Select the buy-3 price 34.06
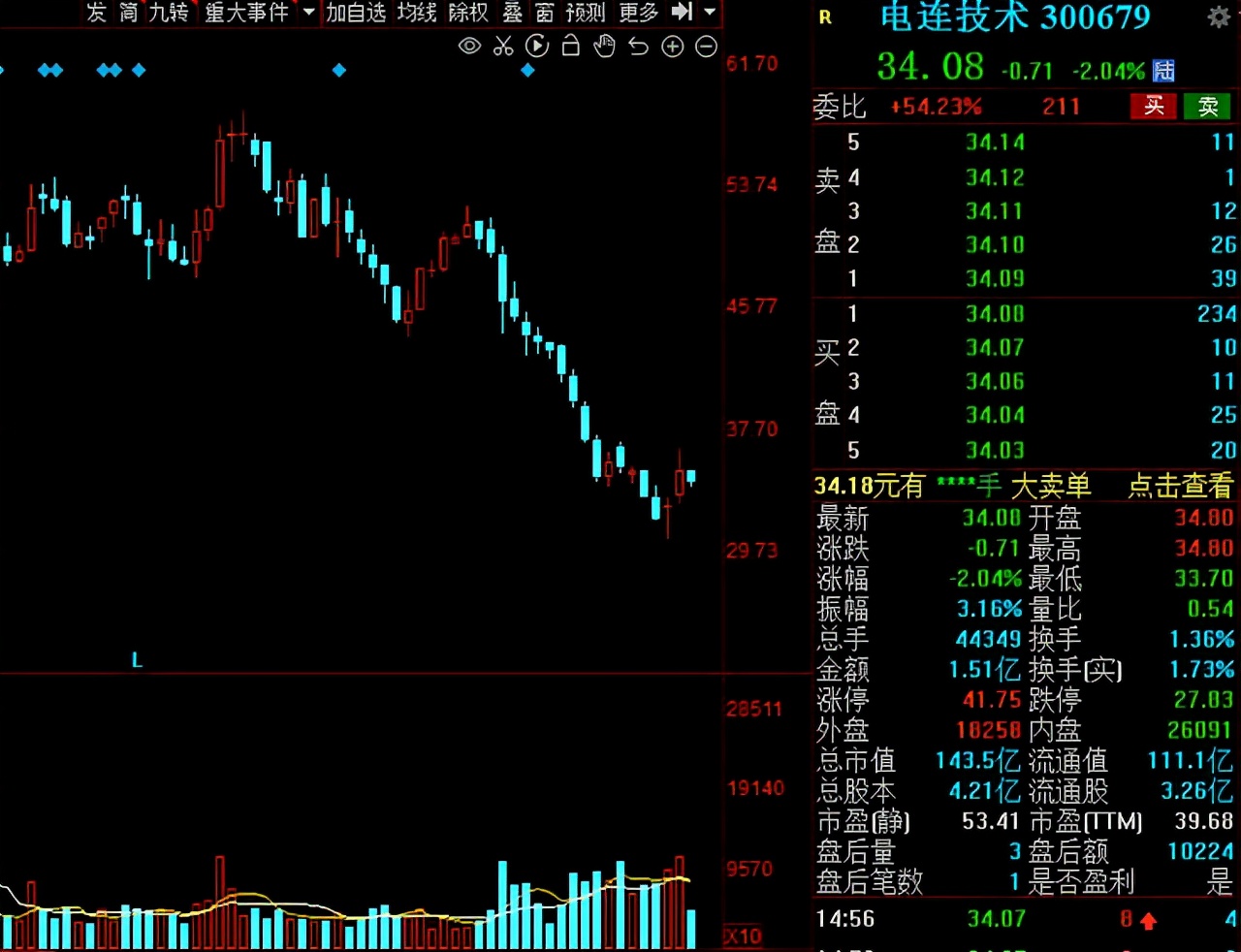 pos(995,382)
